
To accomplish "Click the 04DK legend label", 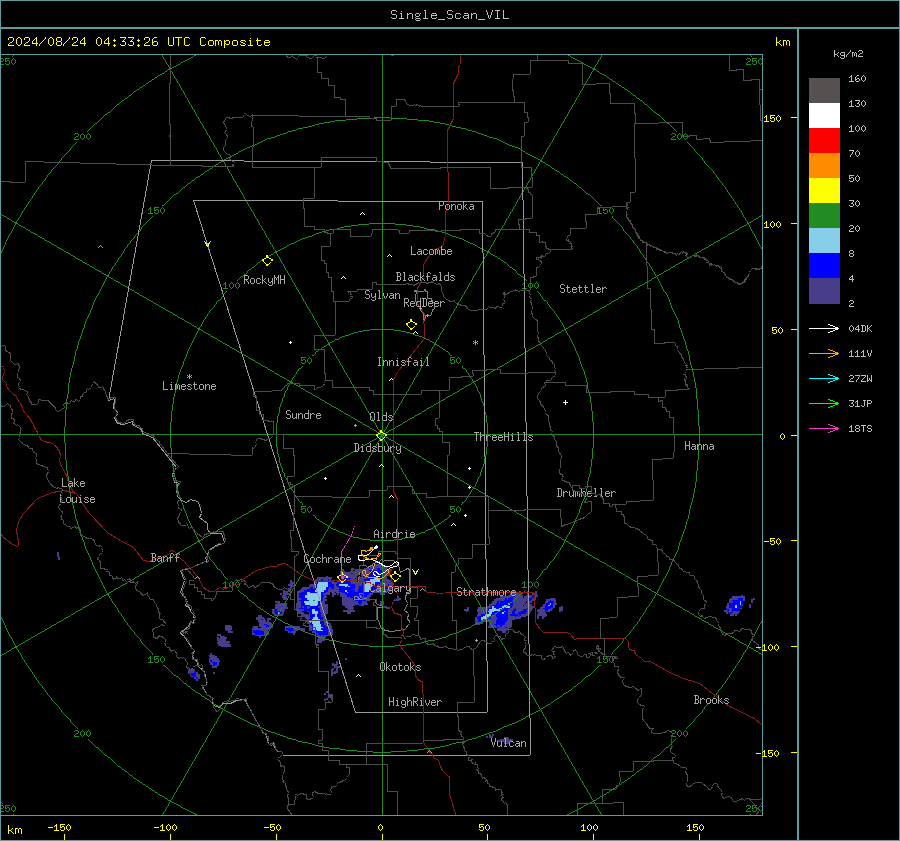I will (x=860, y=328).
